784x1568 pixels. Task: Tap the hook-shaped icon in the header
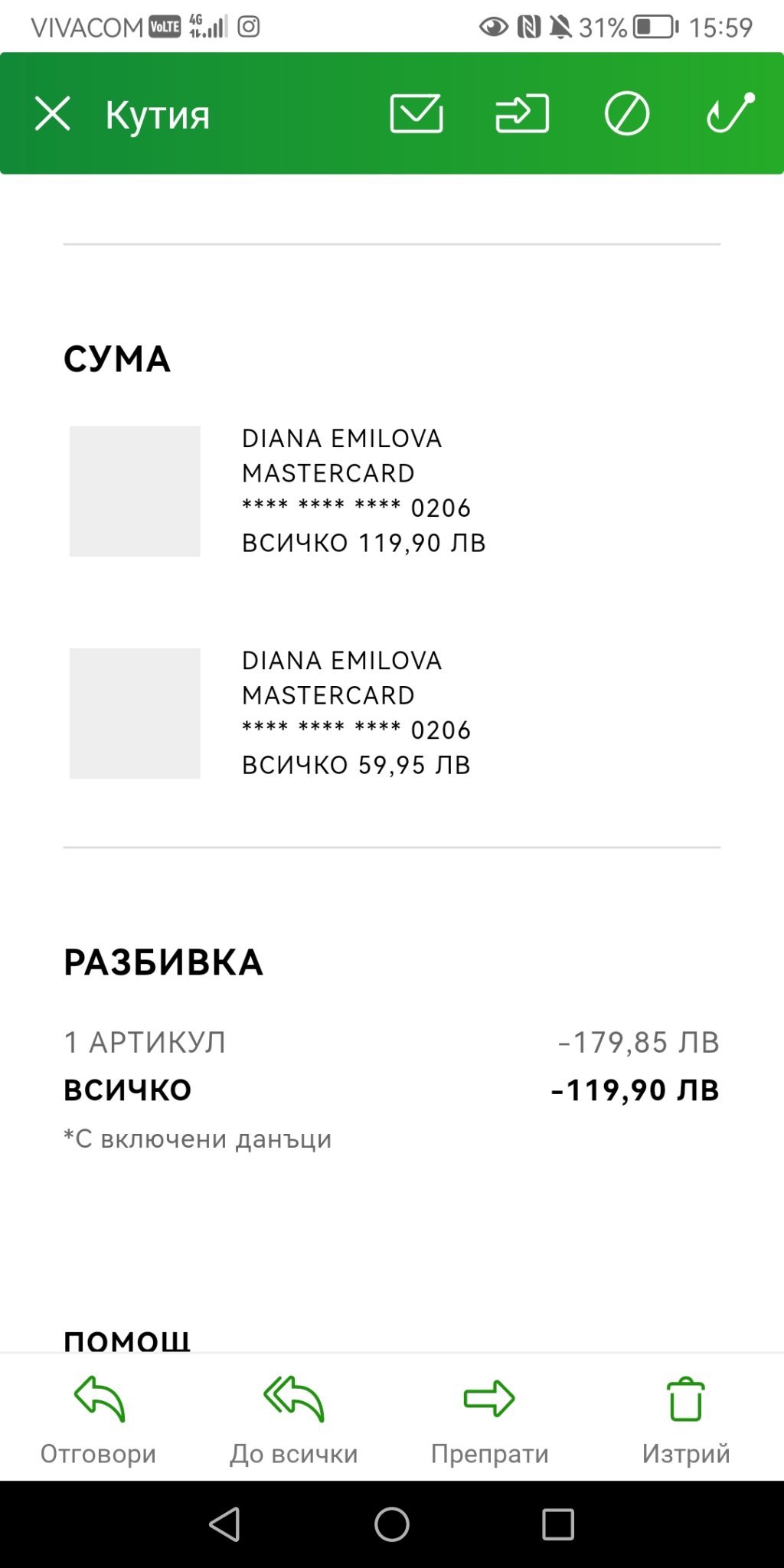[x=730, y=113]
